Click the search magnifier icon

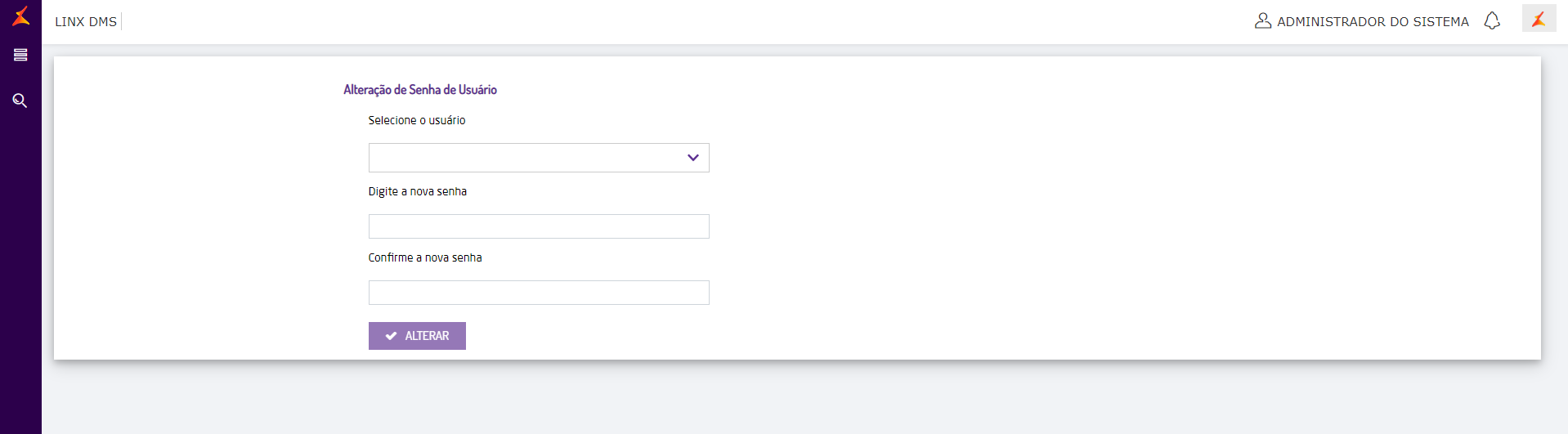point(20,101)
